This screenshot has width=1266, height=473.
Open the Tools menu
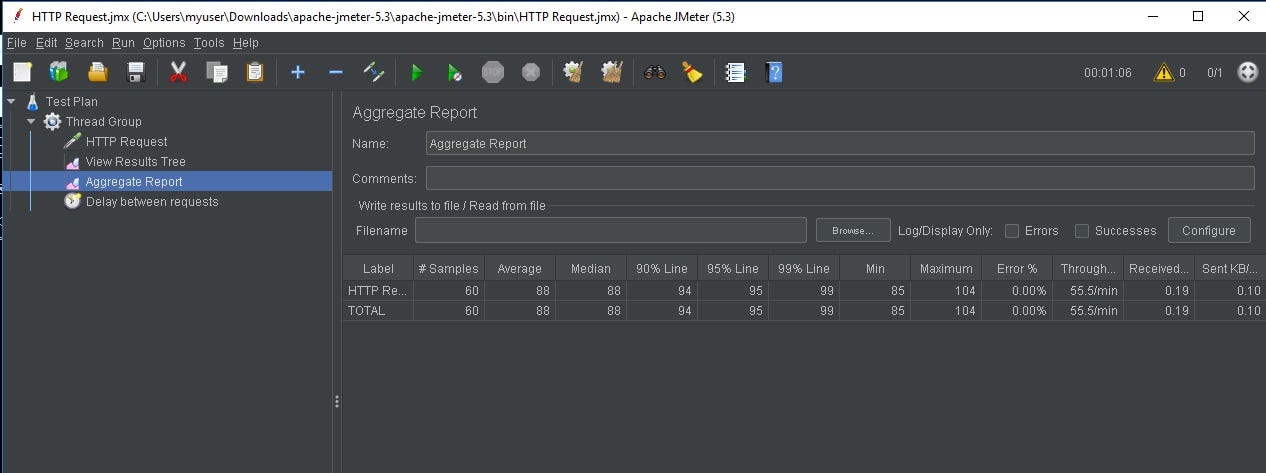tap(209, 43)
